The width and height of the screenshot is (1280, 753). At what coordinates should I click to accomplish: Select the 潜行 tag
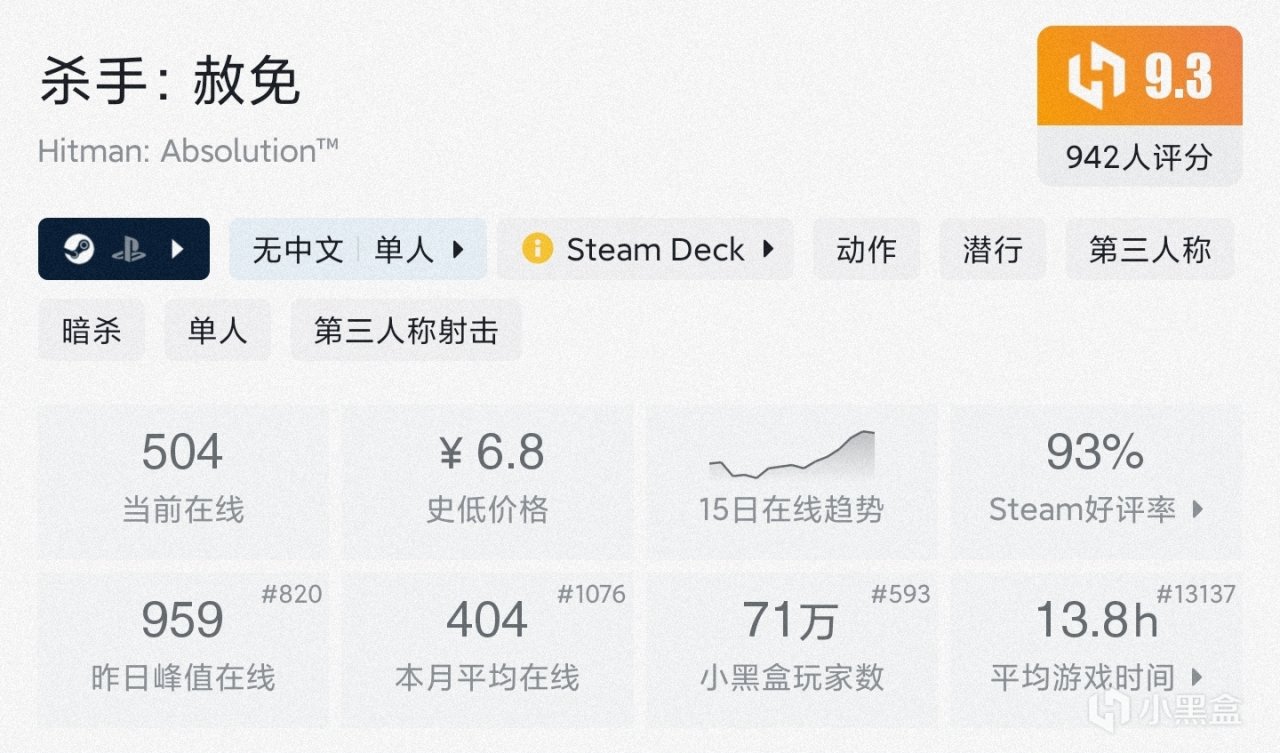(x=992, y=249)
